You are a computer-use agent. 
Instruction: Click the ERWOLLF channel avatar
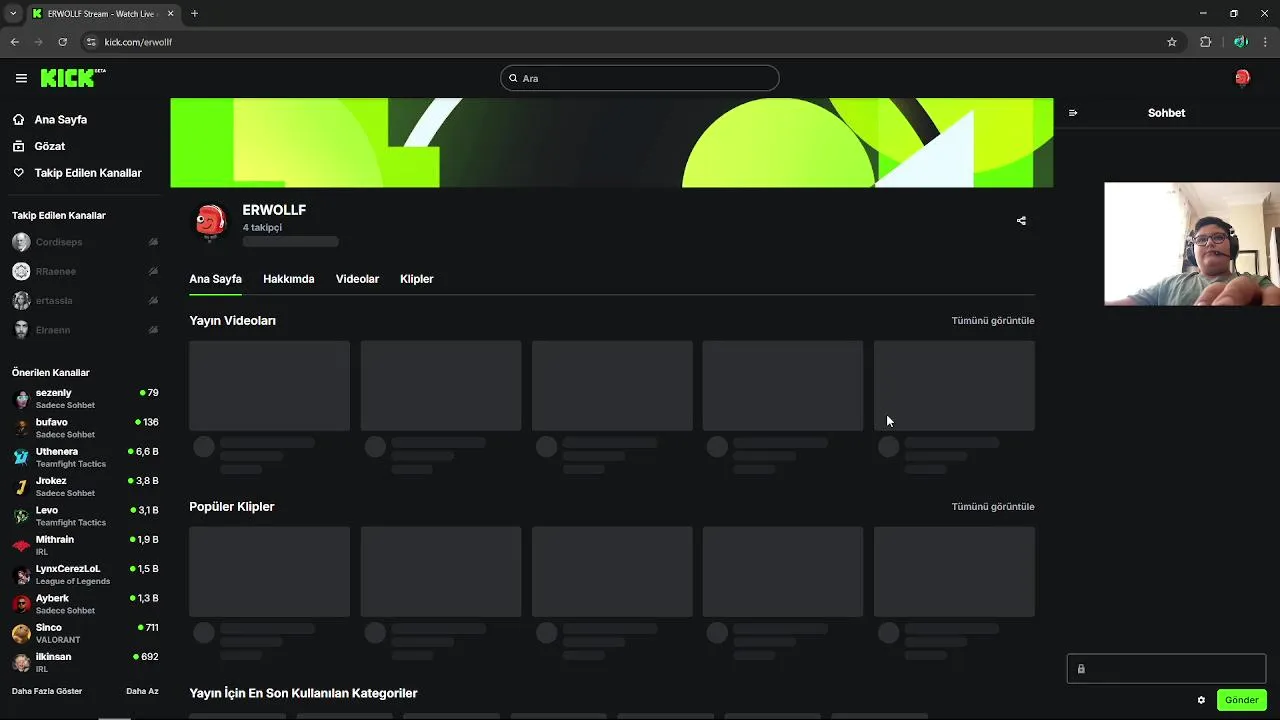tap(210, 221)
